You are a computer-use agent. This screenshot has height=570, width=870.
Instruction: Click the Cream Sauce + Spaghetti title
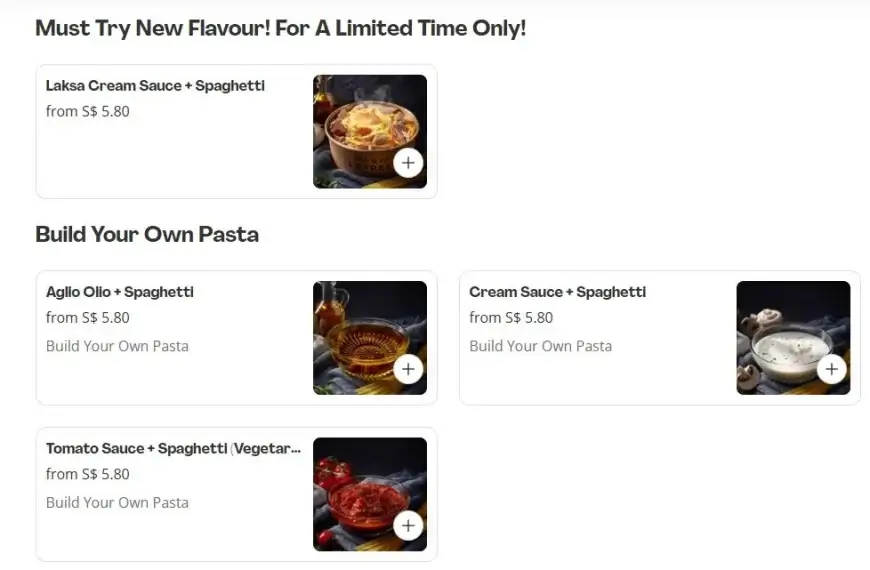click(x=558, y=292)
